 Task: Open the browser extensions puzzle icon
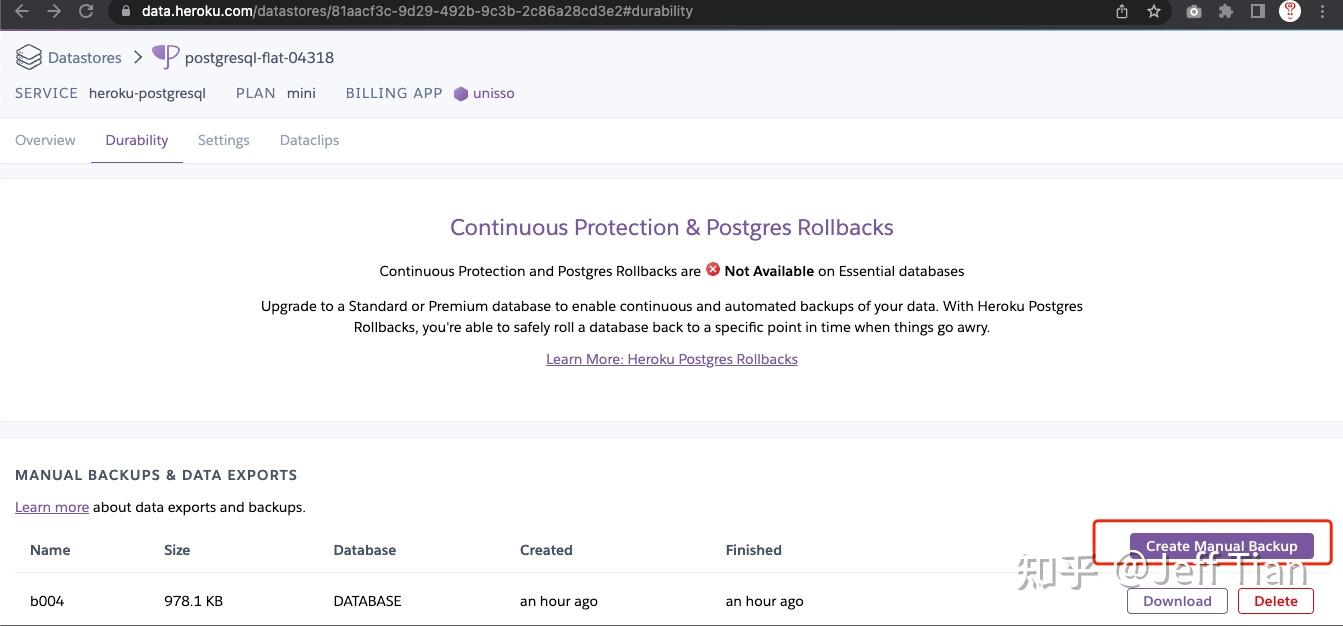click(1226, 11)
